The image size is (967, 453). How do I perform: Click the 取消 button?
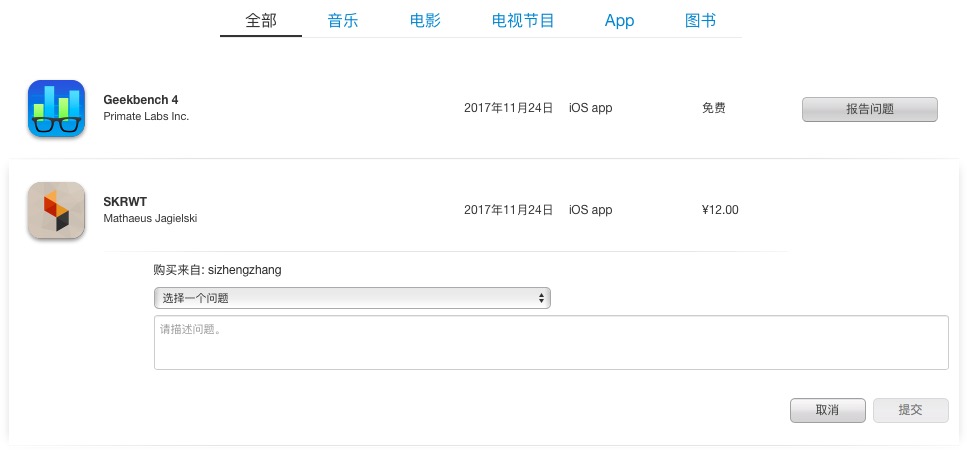[828, 410]
